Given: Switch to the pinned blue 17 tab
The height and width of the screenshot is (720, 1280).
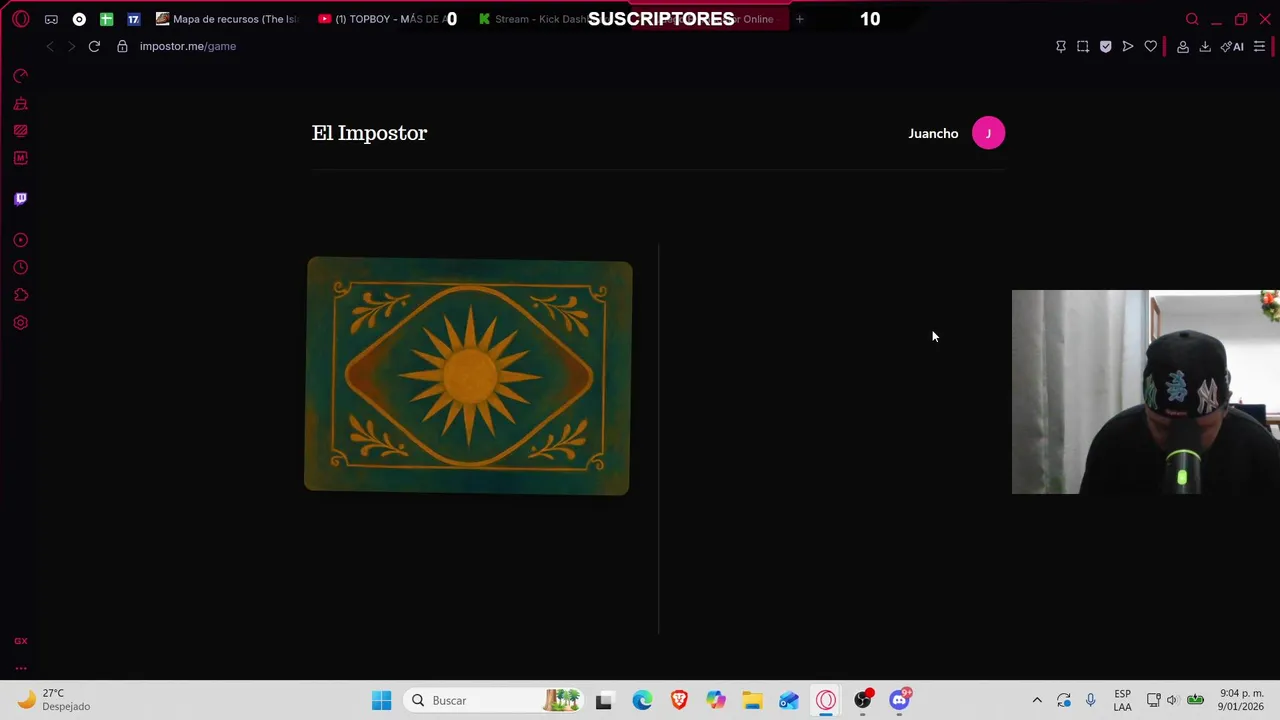Looking at the screenshot, I should tap(133, 19).
